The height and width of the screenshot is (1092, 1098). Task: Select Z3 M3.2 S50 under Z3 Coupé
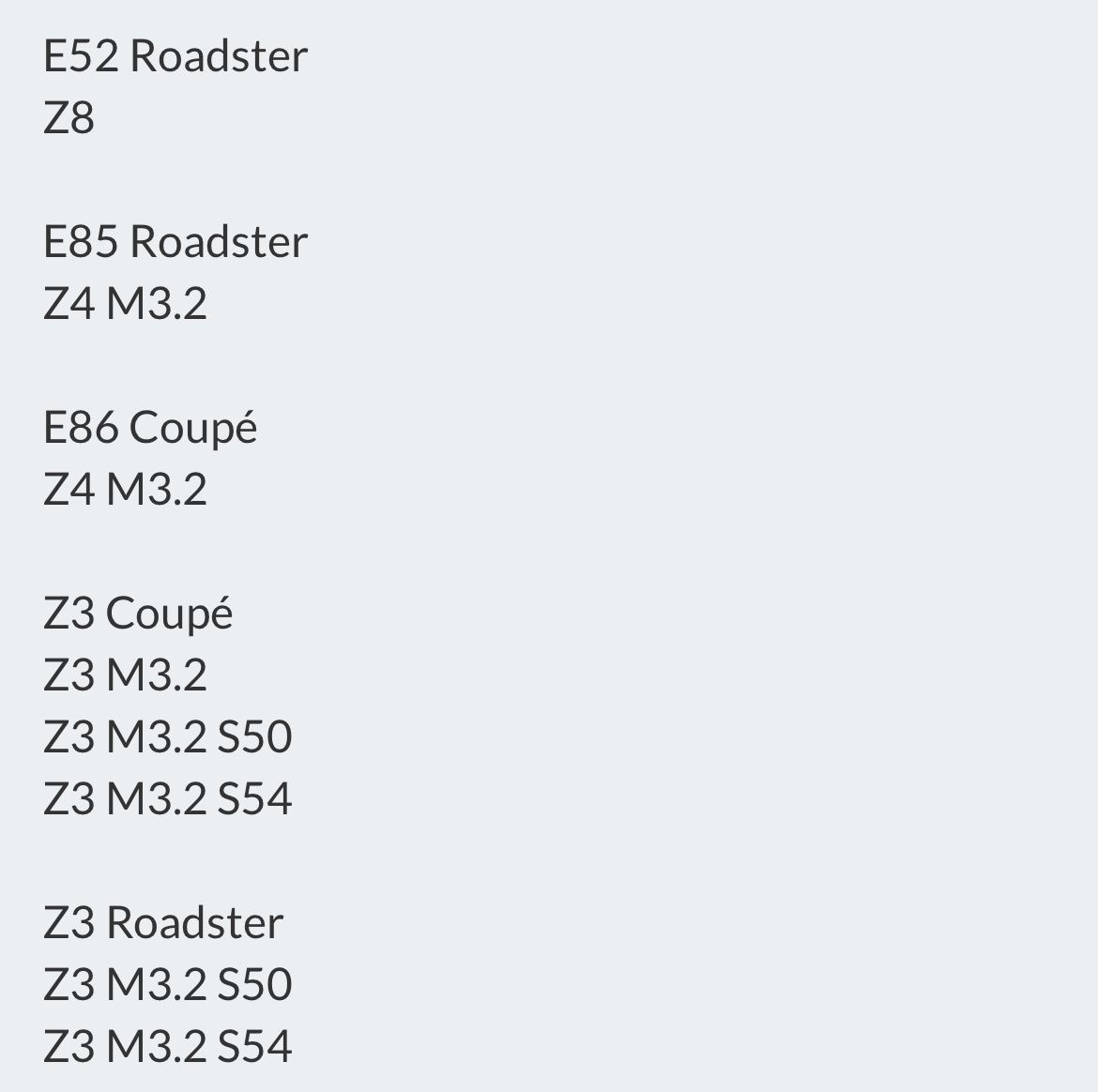tap(168, 737)
